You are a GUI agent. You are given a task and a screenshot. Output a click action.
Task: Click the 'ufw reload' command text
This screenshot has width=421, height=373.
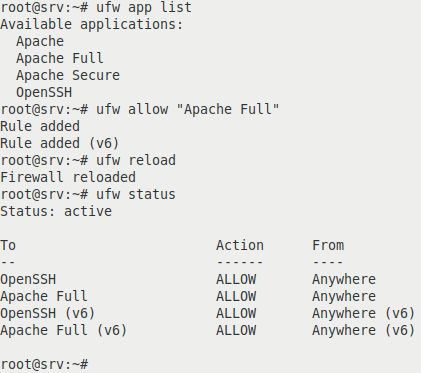point(136,160)
